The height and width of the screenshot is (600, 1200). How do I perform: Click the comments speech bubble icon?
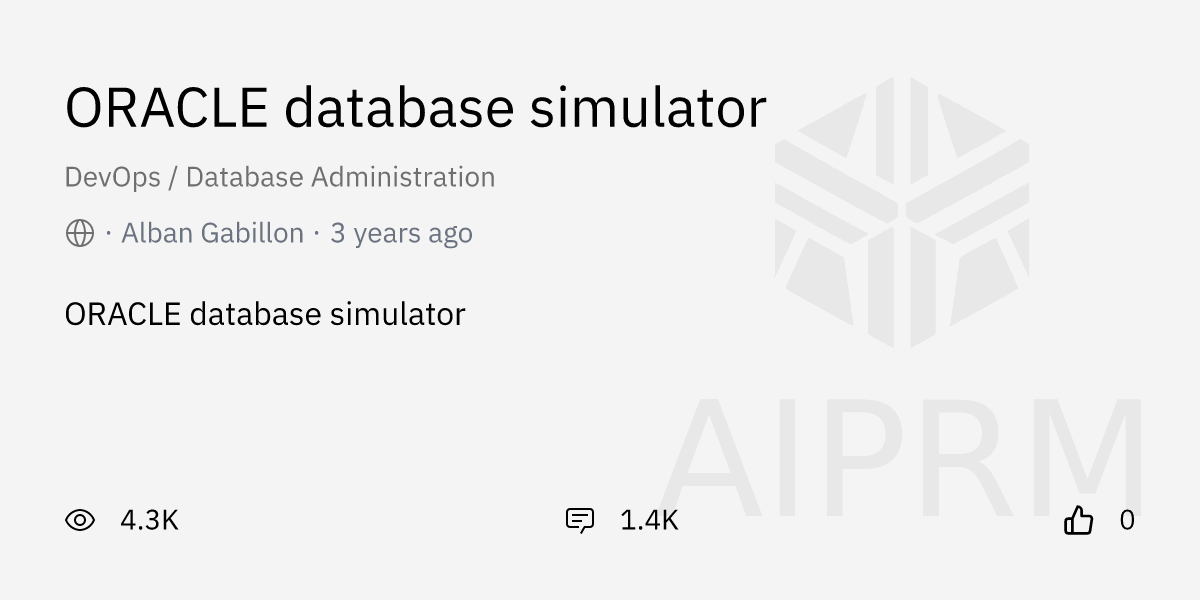click(x=580, y=520)
